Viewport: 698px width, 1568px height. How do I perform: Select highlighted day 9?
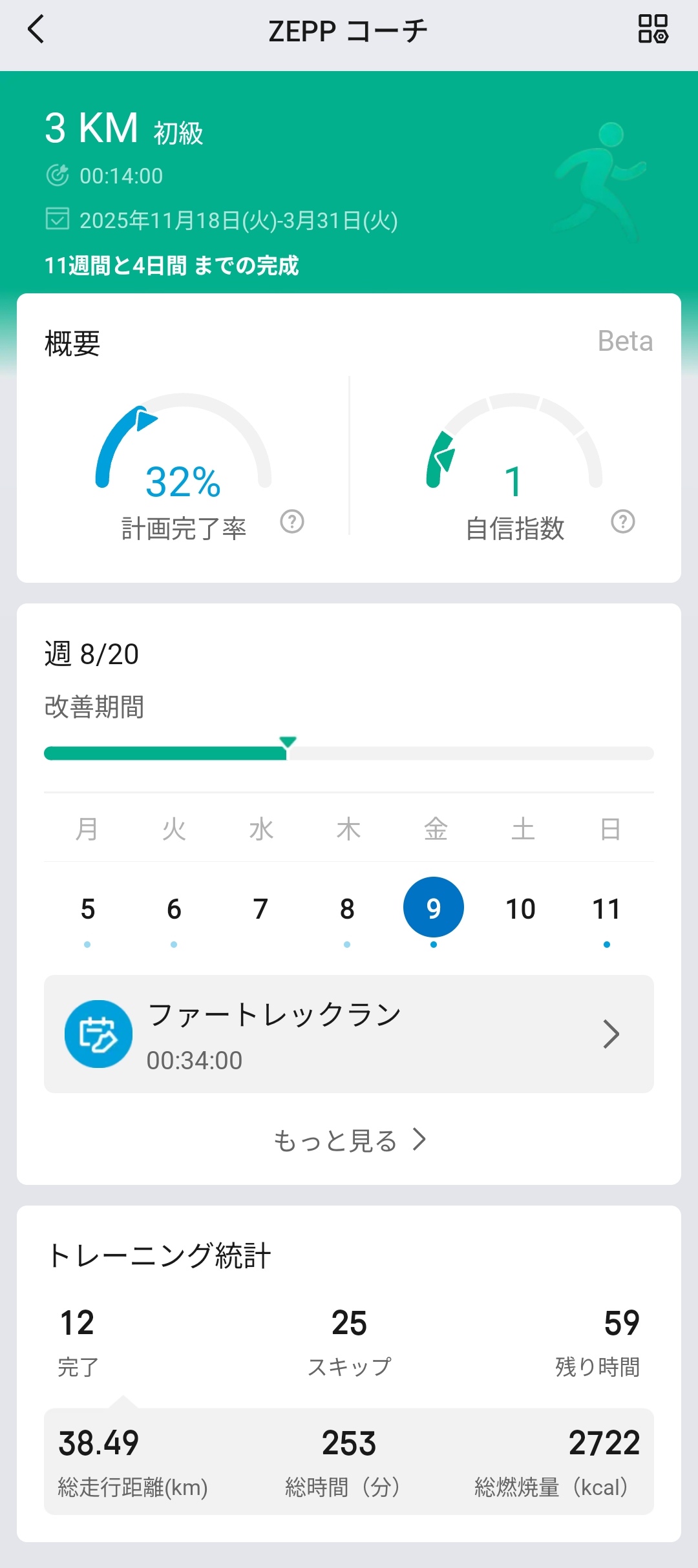coord(434,908)
